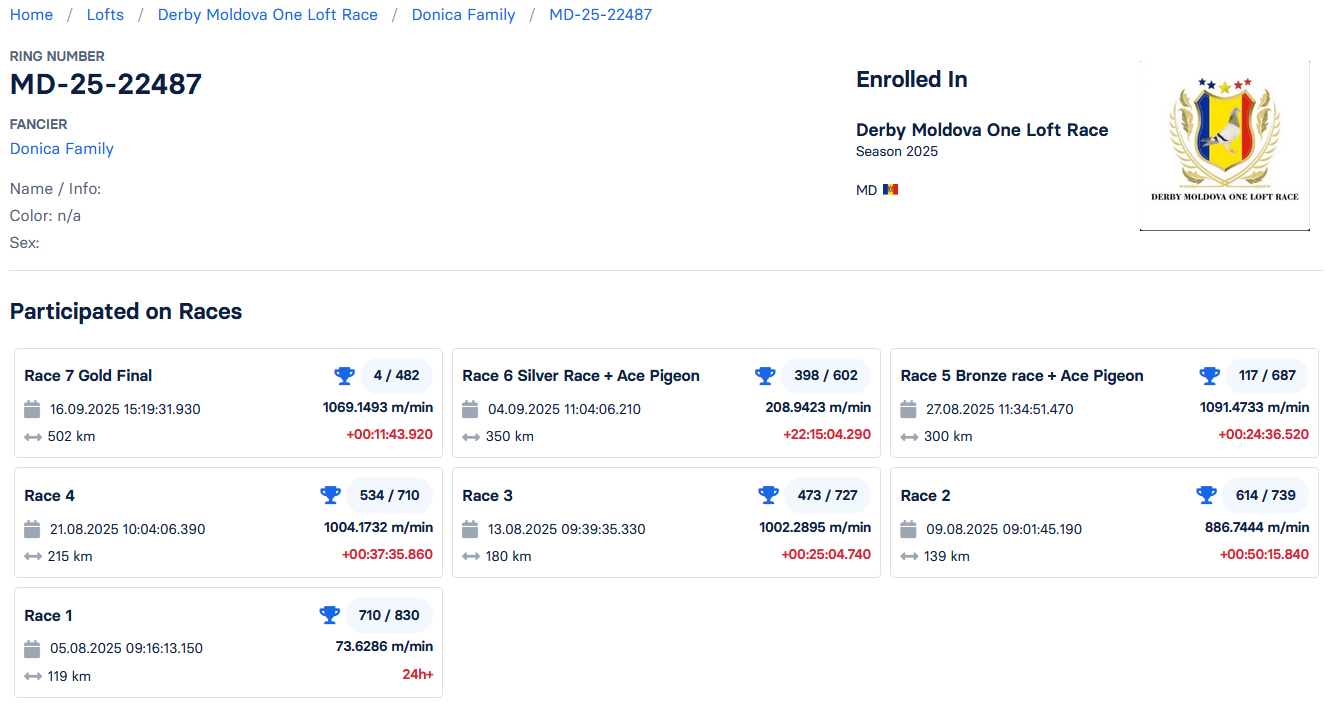Click the 4 / 482 ranking badge

[x=396, y=376]
